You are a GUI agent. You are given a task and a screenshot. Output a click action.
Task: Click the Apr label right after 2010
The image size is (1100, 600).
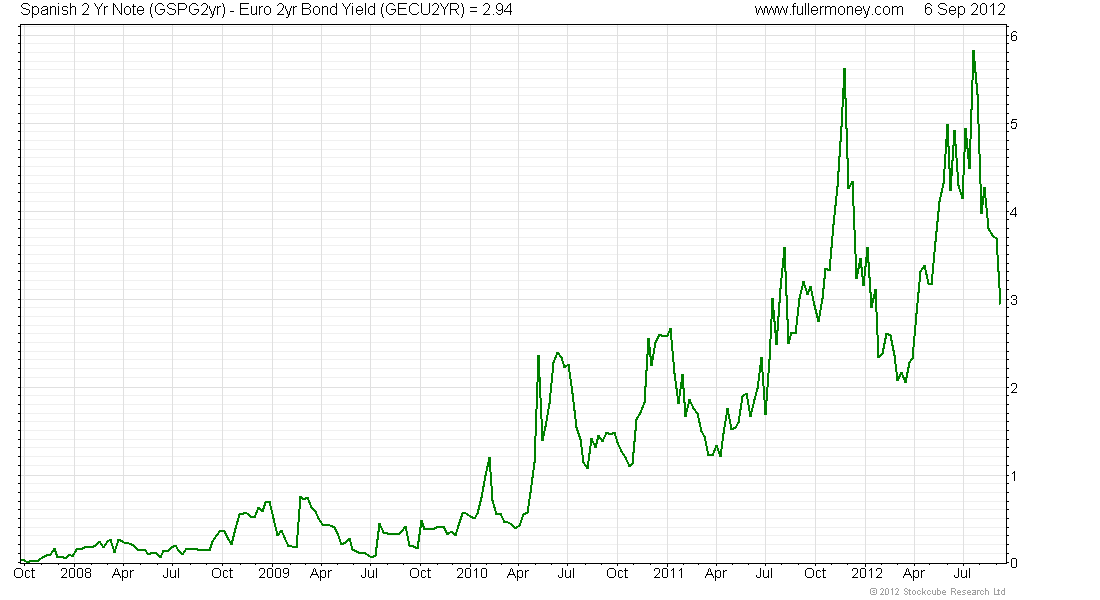click(518, 573)
